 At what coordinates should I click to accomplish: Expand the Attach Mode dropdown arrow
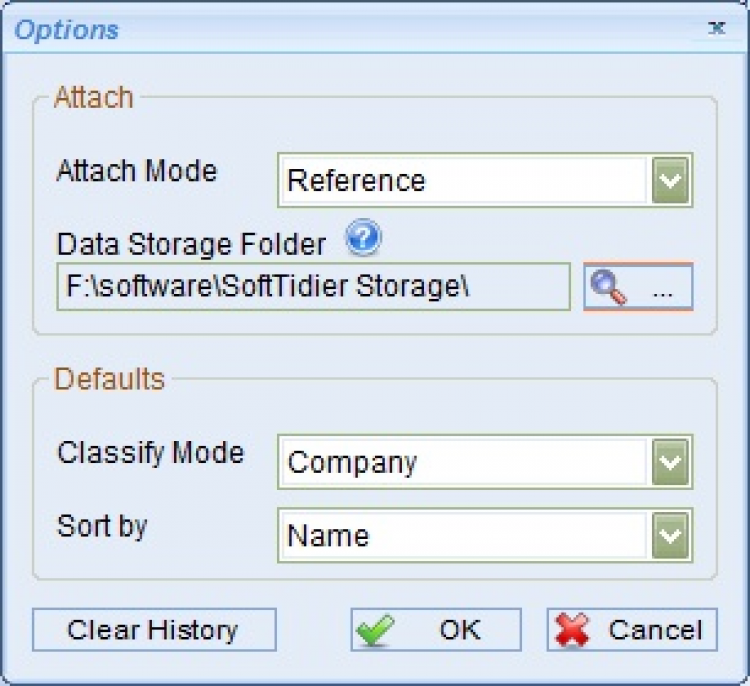click(672, 181)
